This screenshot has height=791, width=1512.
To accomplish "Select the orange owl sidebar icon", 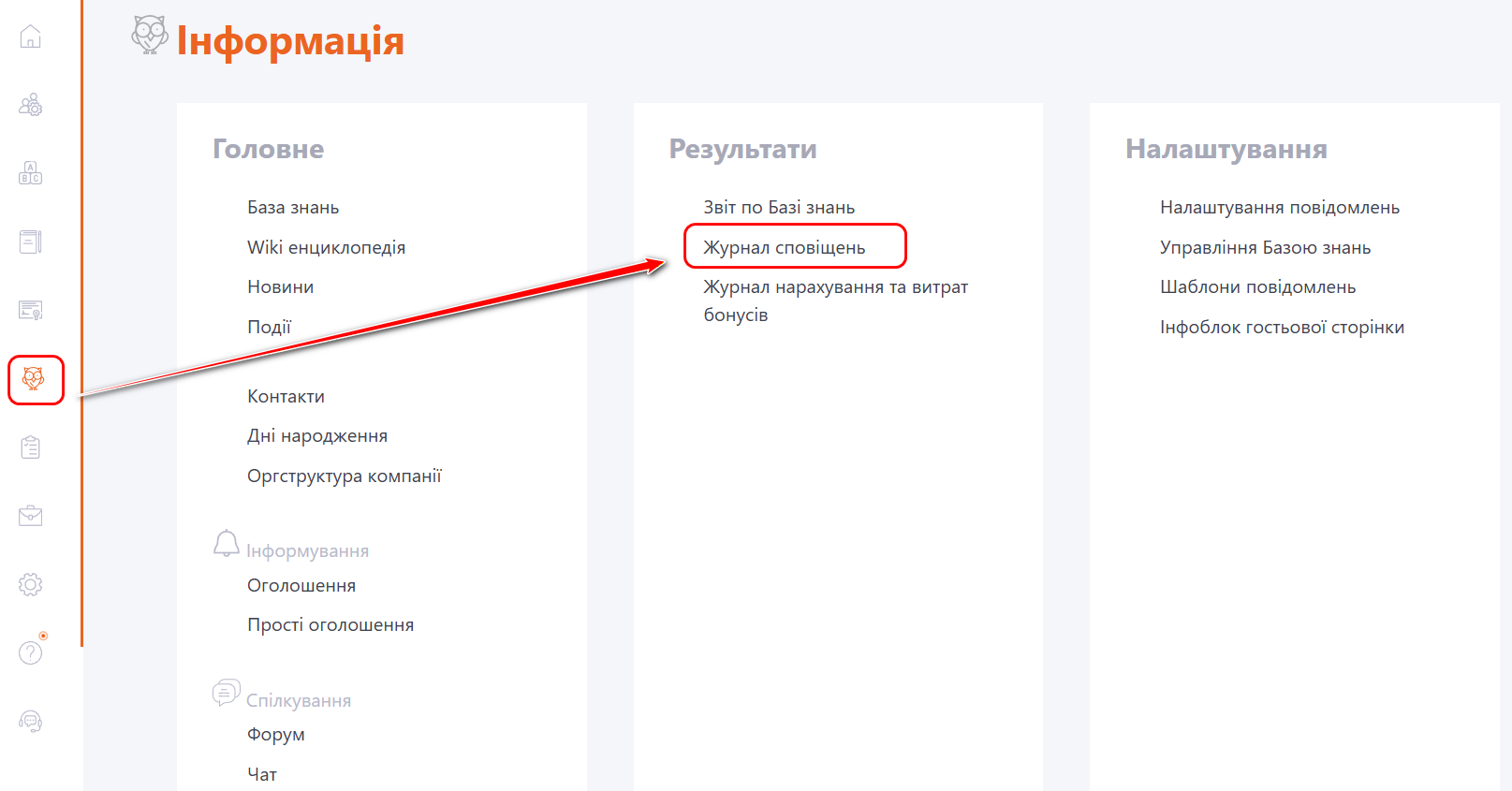I will point(34,379).
